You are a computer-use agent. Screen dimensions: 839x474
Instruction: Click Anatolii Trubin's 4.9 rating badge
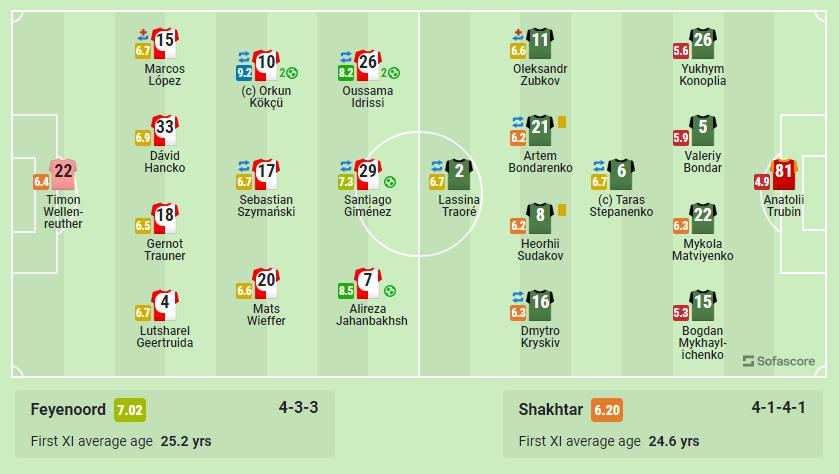(762, 182)
